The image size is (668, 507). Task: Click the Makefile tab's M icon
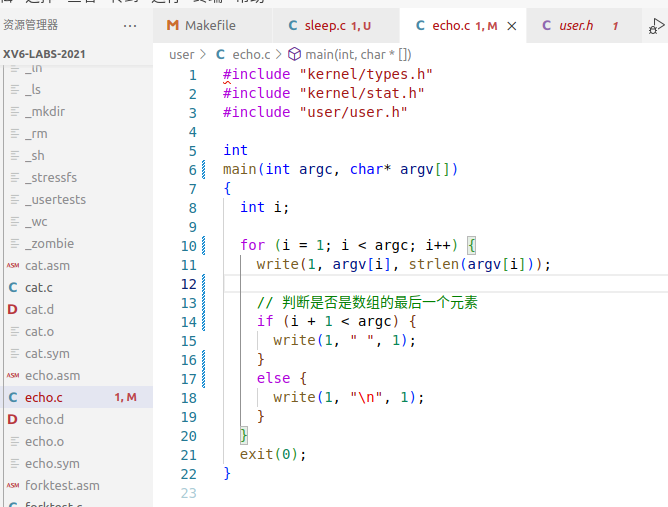coord(173,25)
